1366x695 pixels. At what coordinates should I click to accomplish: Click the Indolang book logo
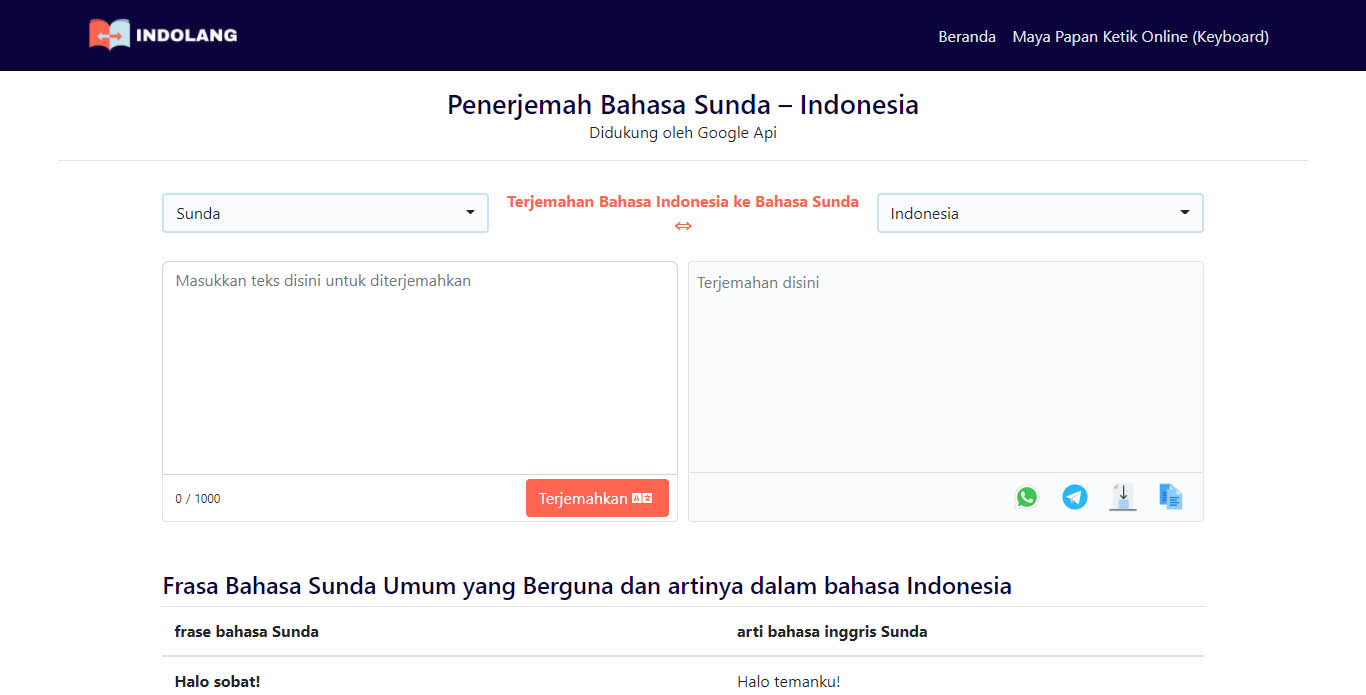[109, 34]
